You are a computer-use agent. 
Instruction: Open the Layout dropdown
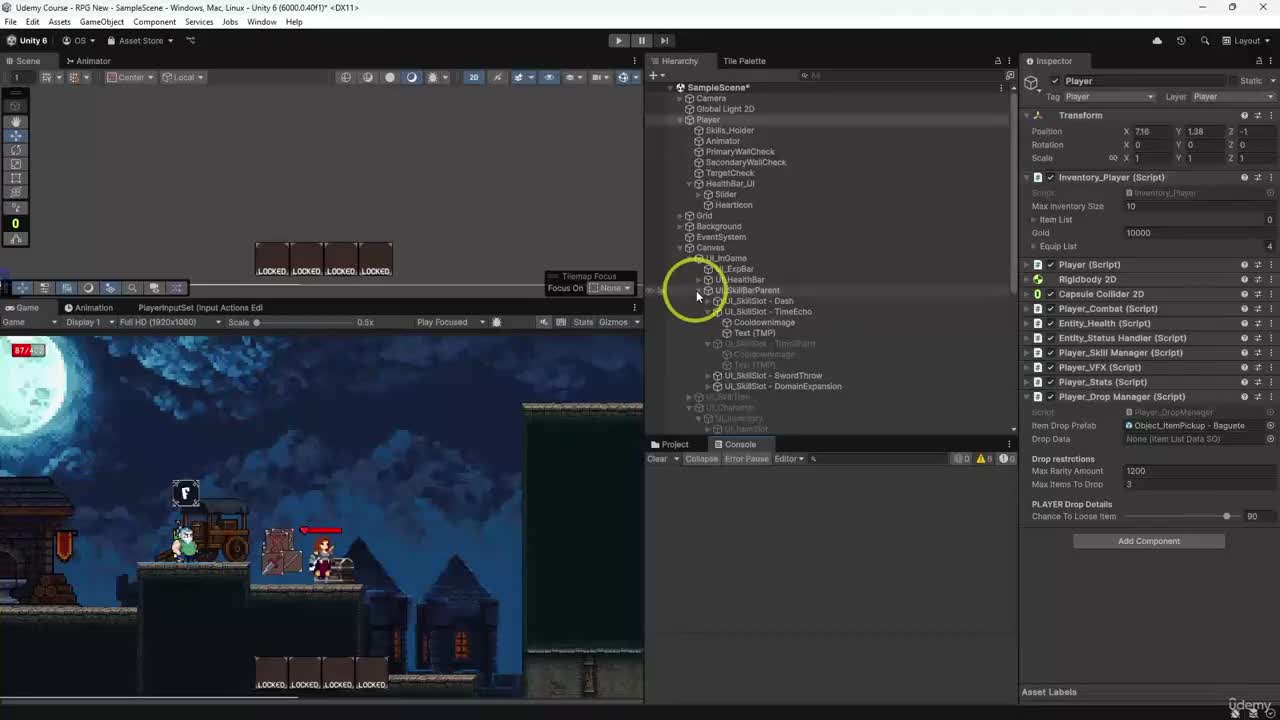[1247, 41]
